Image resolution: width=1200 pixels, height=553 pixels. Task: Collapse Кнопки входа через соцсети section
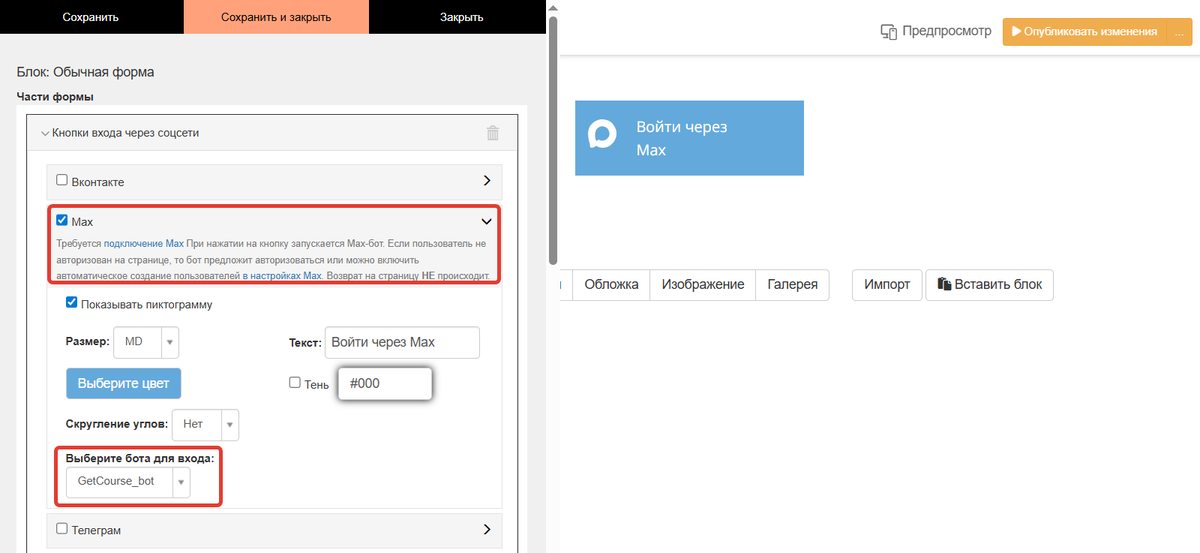coord(45,133)
